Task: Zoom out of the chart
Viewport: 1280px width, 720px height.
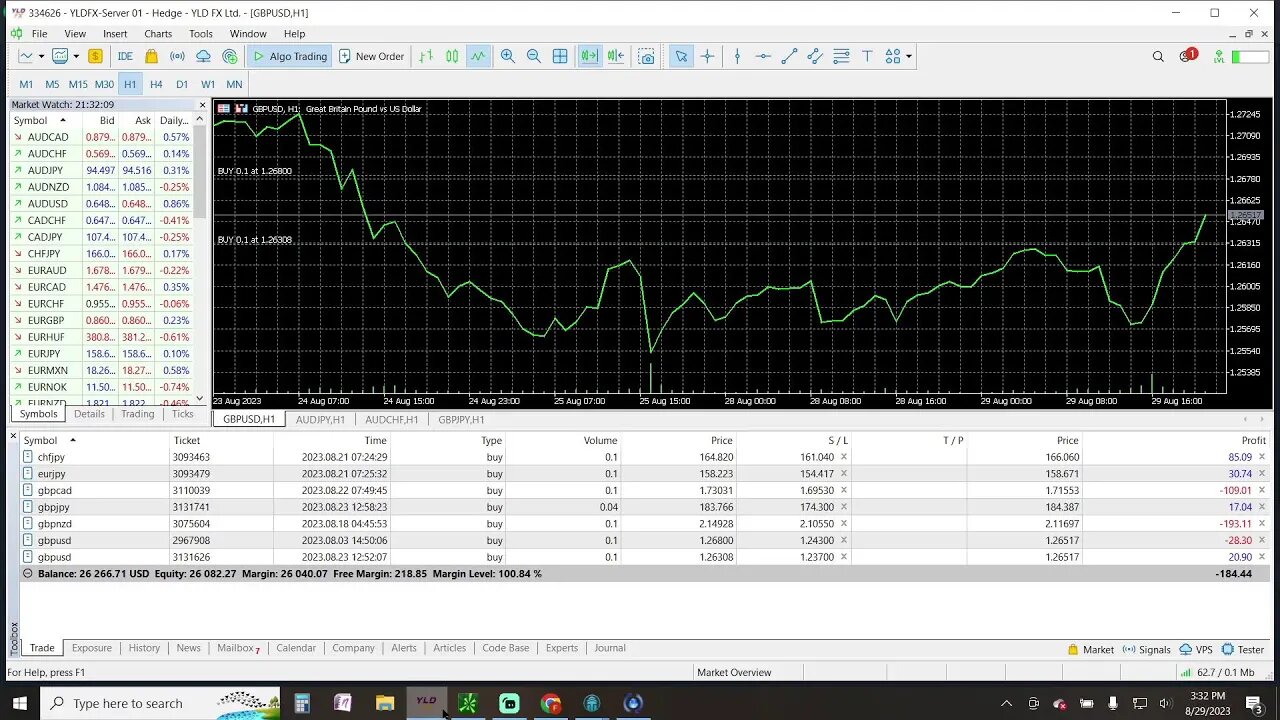Action: 534,57
